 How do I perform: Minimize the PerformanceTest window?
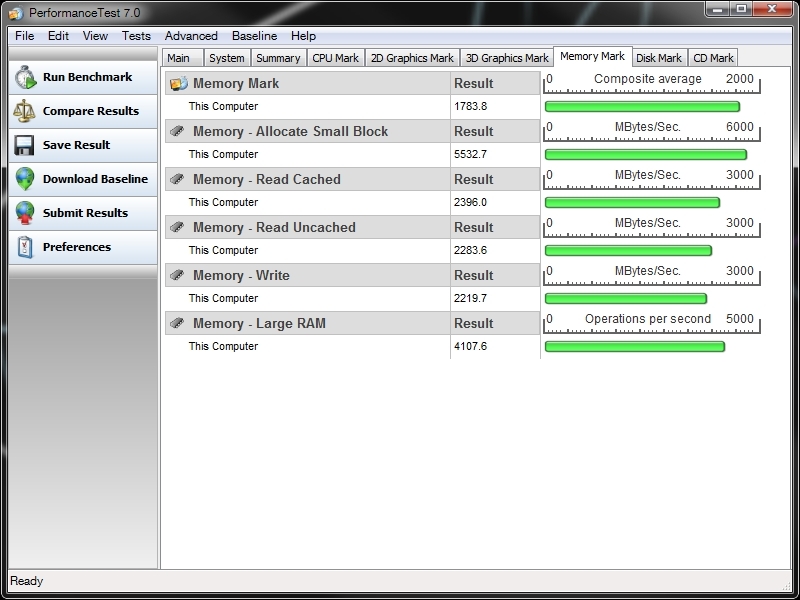[x=717, y=9]
